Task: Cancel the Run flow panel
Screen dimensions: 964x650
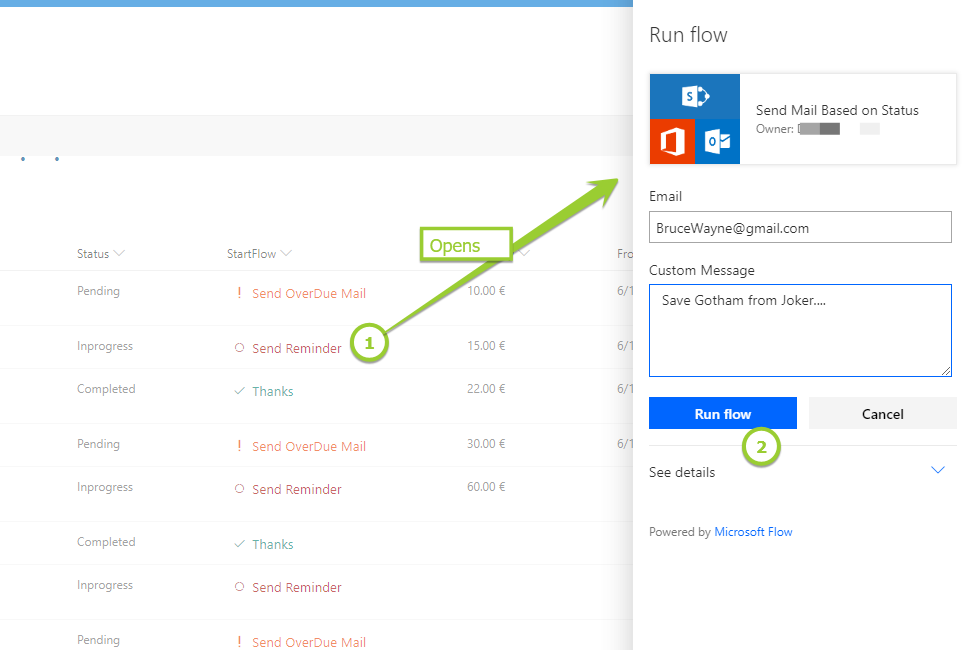Action: (x=882, y=414)
